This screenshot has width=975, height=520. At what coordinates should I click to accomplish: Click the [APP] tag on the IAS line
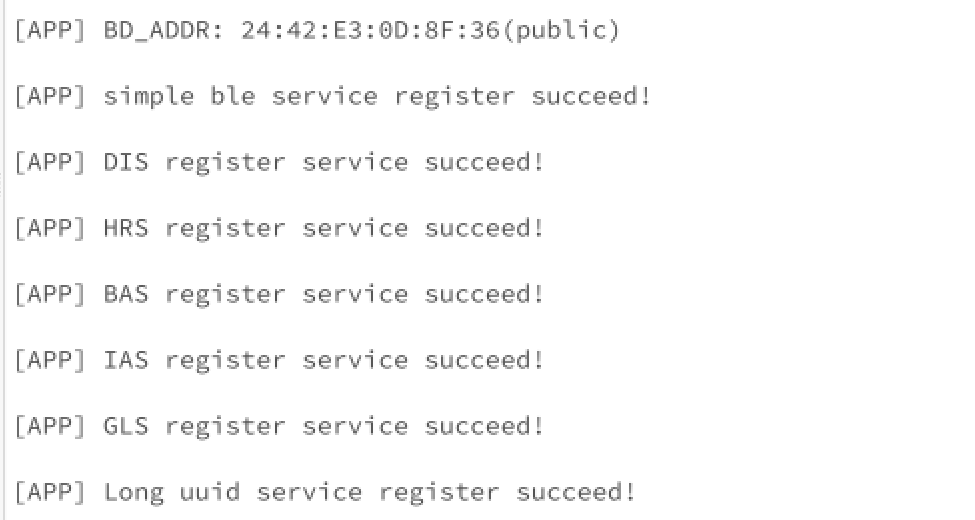pyautogui.click(x=49, y=361)
